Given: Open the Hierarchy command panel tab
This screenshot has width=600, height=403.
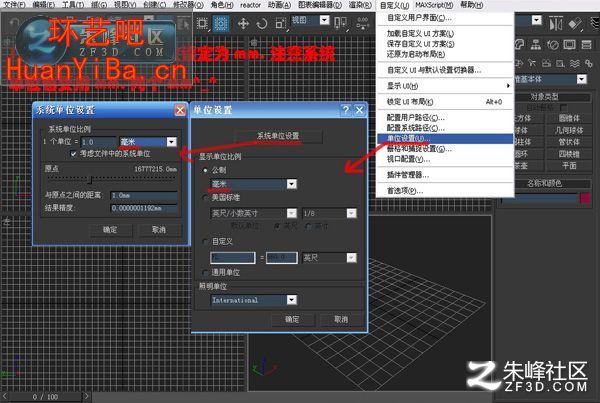Looking at the screenshot, I should [x=536, y=45].
